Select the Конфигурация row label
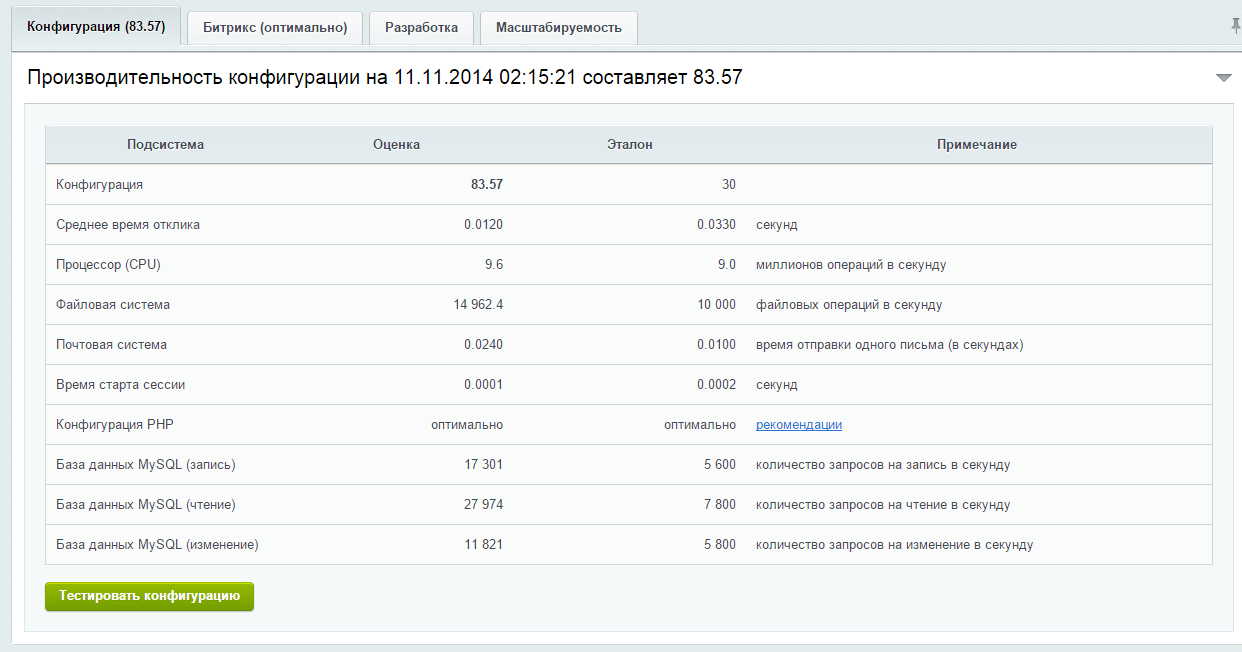 click(100, 185)
